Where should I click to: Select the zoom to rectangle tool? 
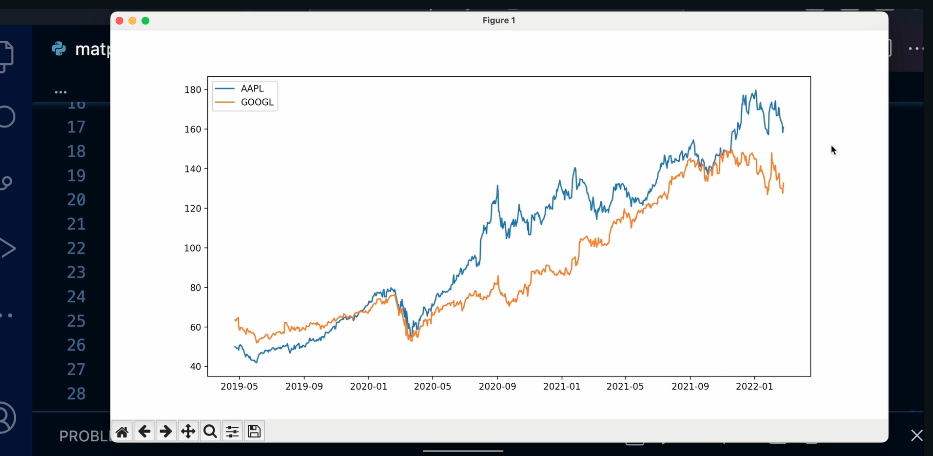[210, 432]
